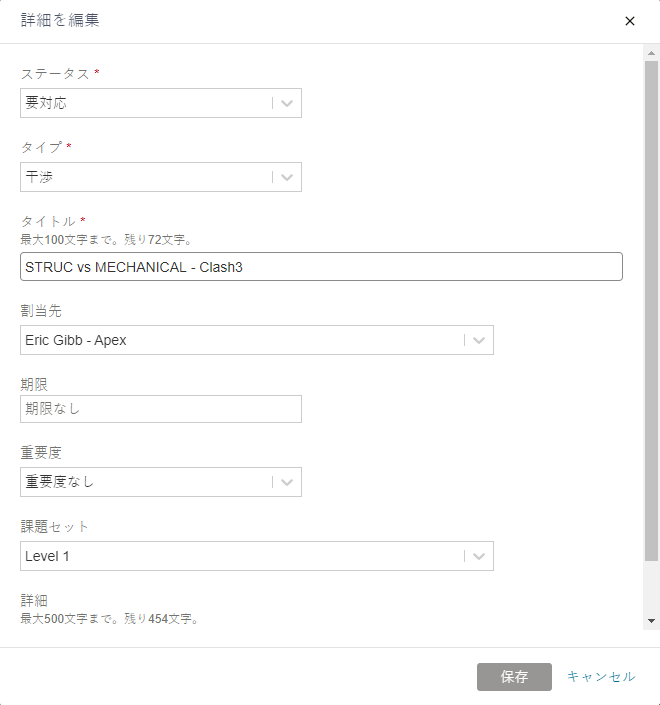Image resolution: width=660 pixels, height=705 pixels.
Task: Click the vertical scrollbar thumb
Action: click(651, 311)
